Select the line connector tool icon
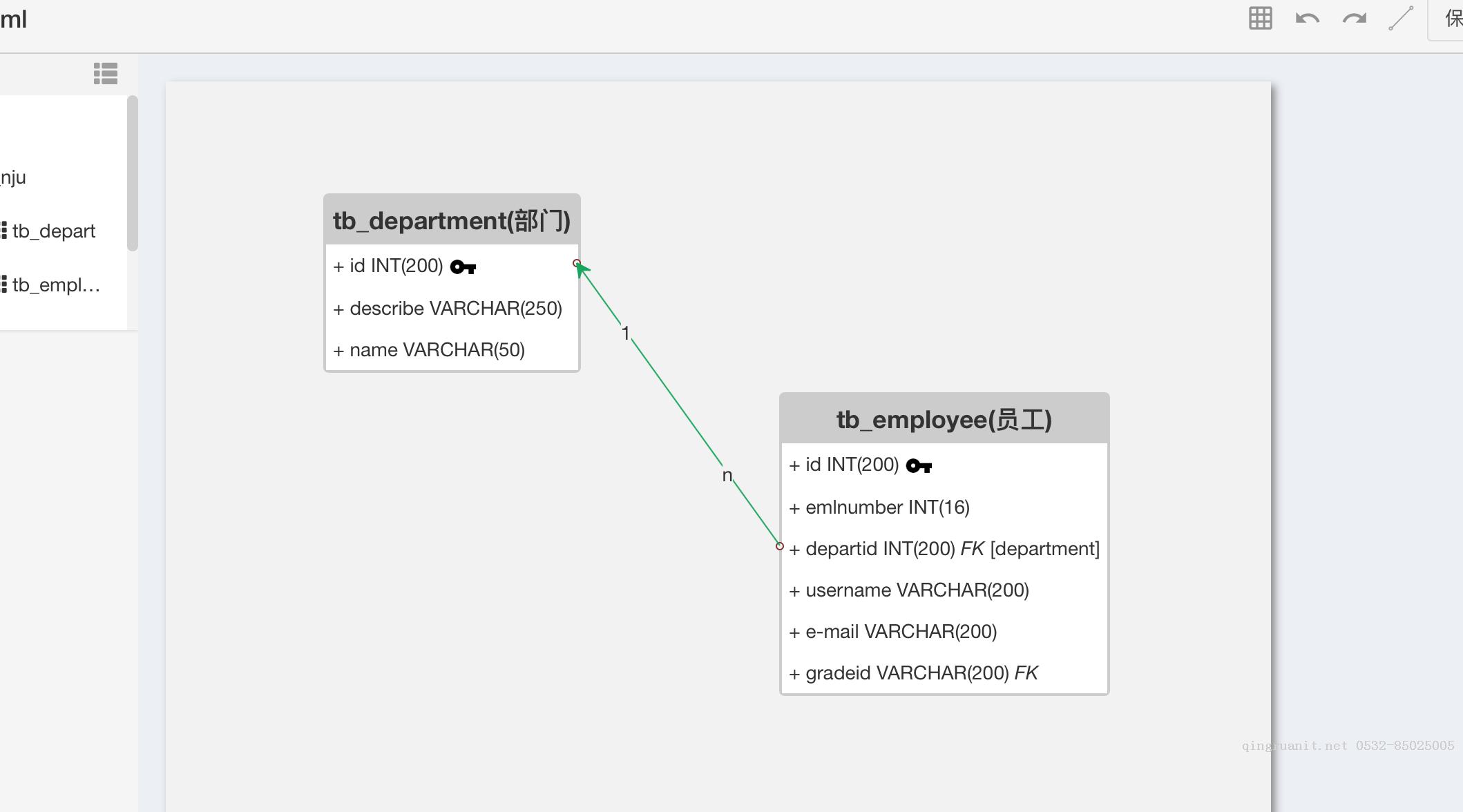This screenshot has height=812, width=1463. coord(1401,19)
